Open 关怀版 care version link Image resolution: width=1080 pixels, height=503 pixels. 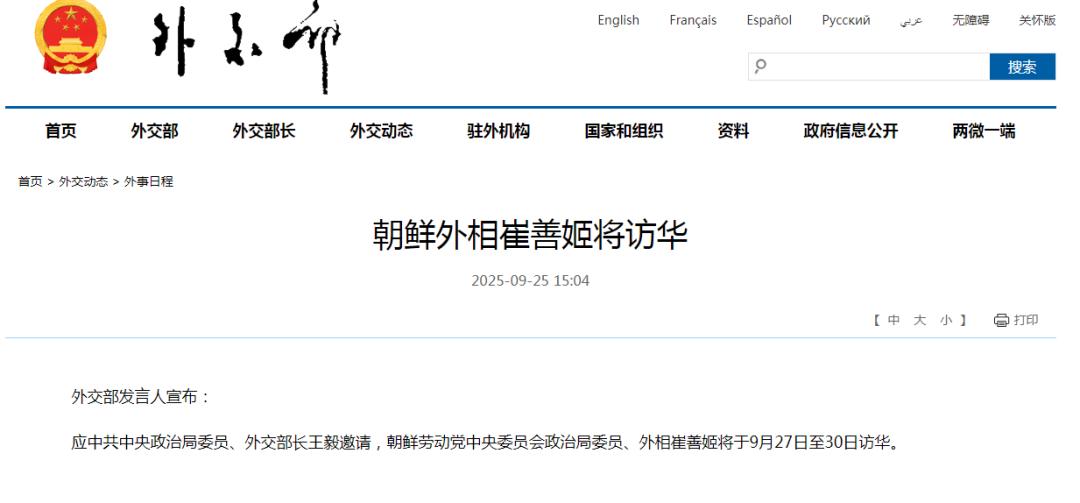[1037, 21]
